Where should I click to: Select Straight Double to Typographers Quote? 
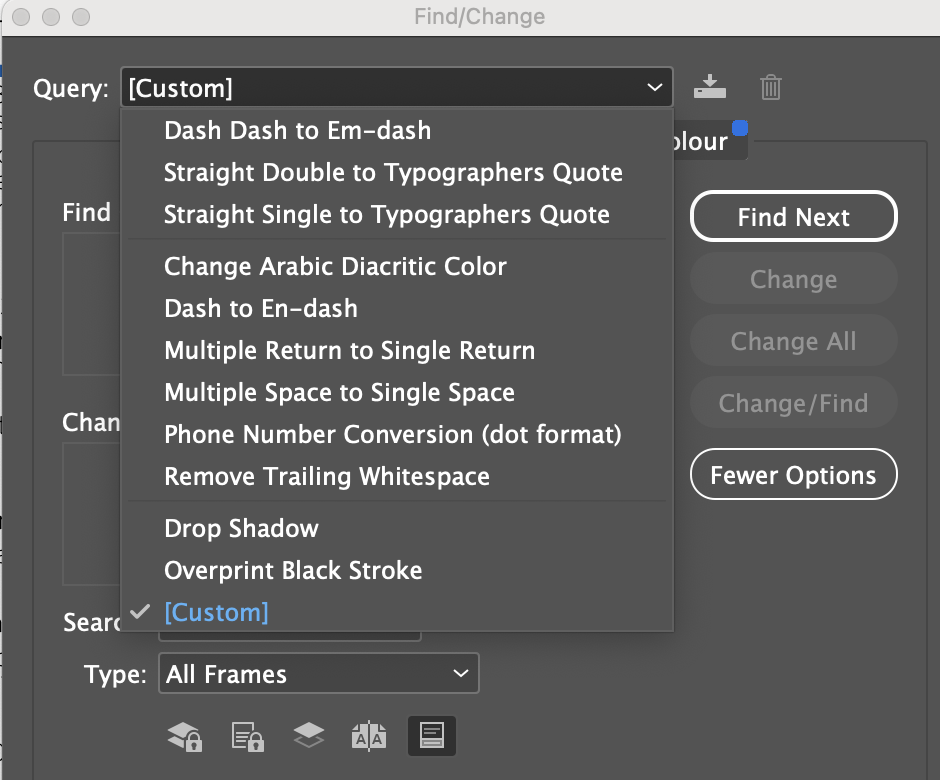[393, 172]
